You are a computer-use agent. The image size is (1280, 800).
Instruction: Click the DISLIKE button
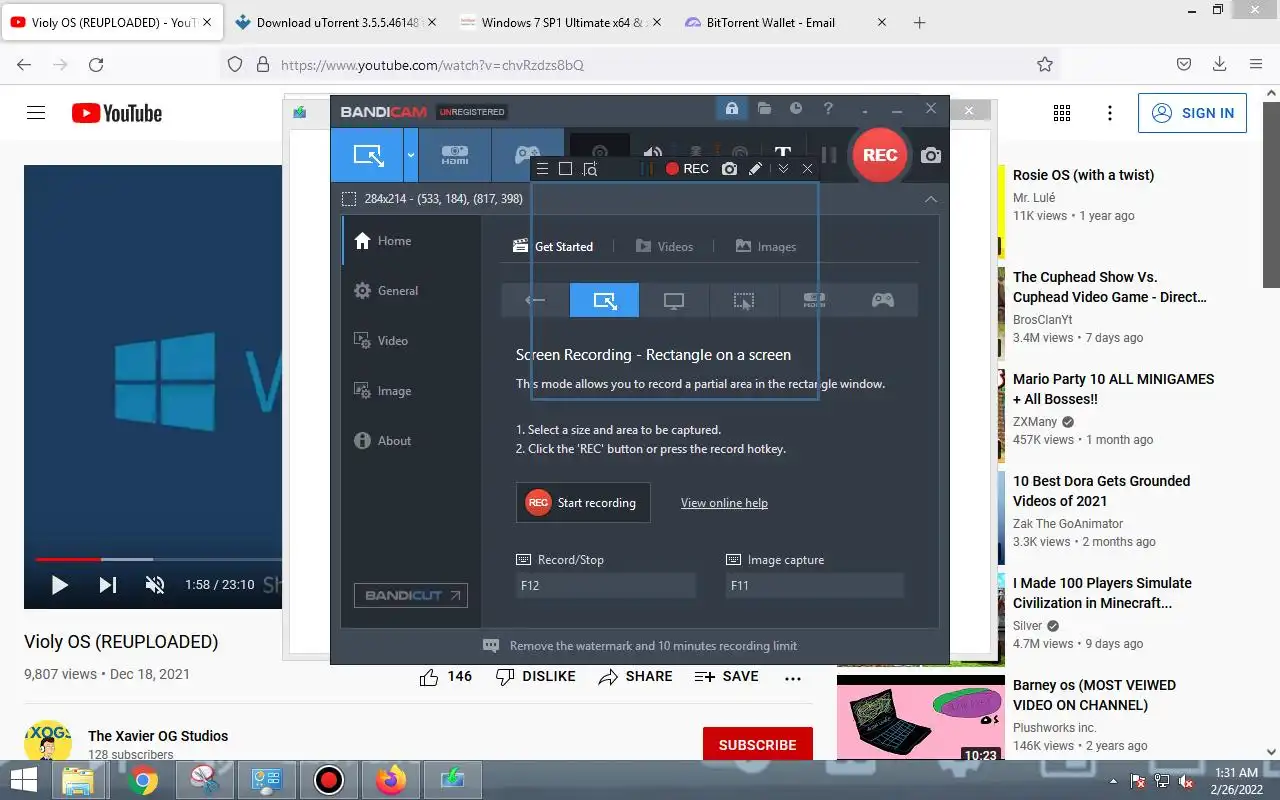point(536,677)
